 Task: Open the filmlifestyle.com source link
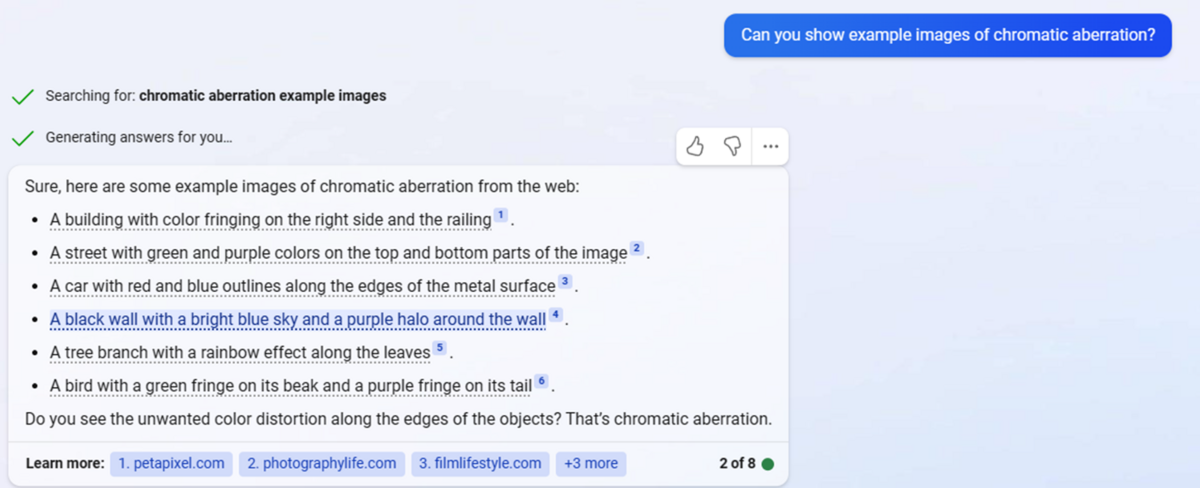point(480,464)
